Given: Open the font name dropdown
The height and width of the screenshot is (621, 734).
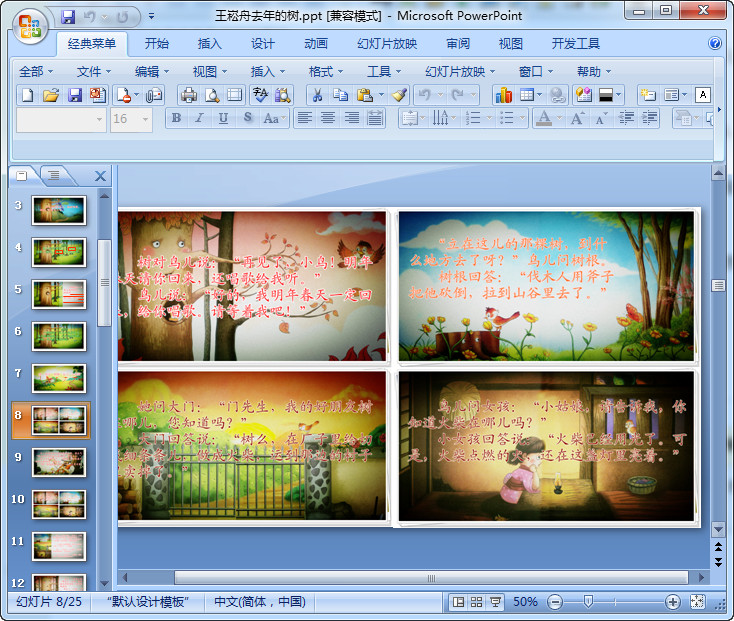Looking at the screenshot, I should click(x=99, y=120).
